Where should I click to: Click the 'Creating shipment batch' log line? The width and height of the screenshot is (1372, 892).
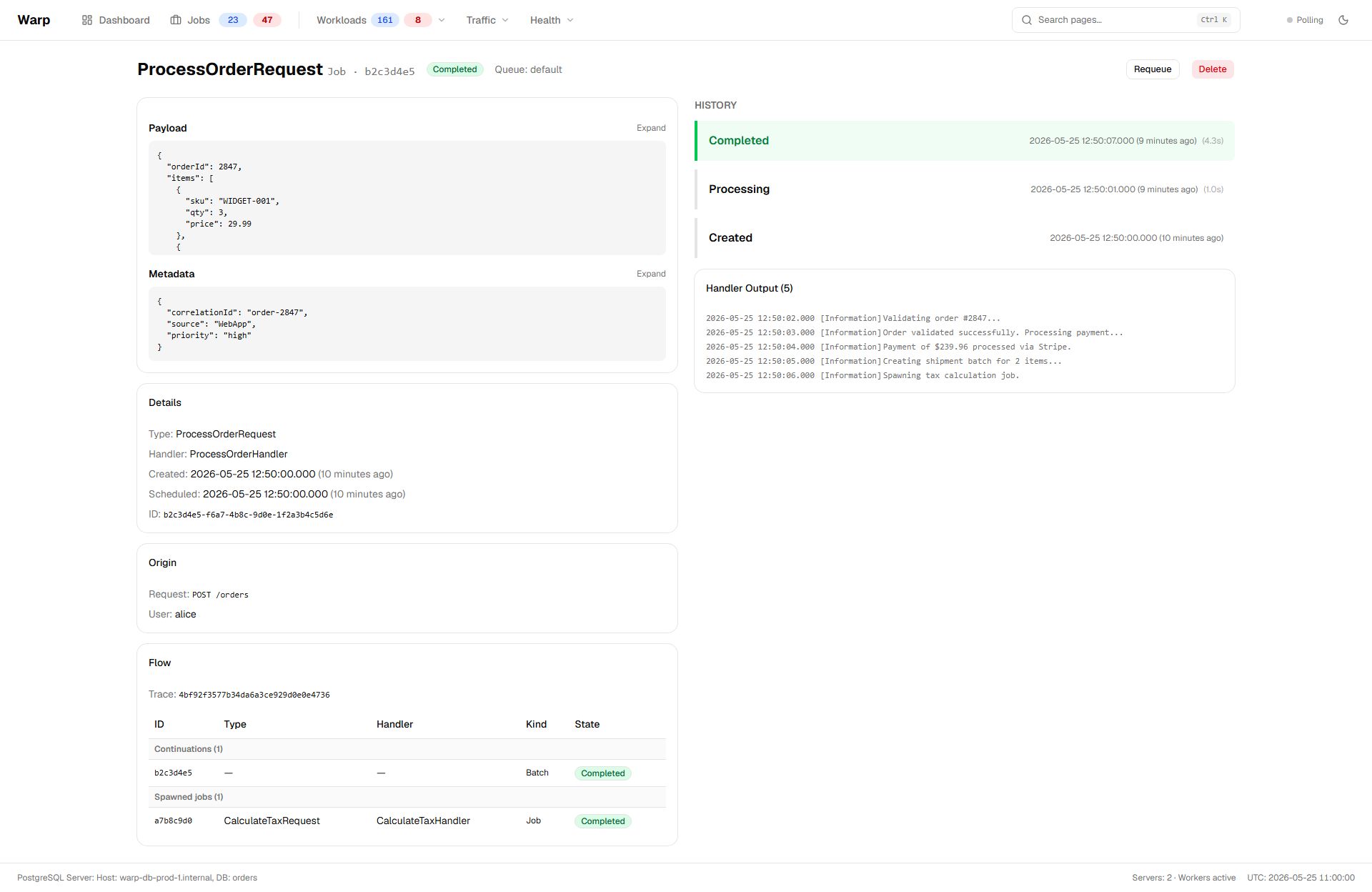884,361
